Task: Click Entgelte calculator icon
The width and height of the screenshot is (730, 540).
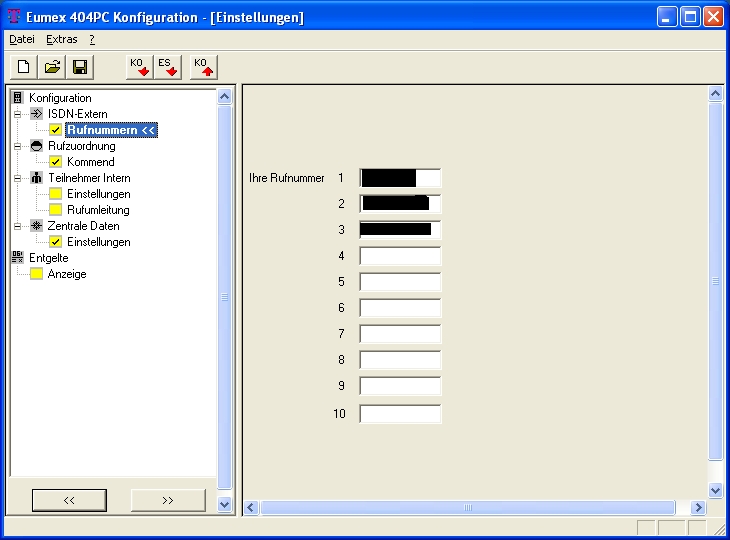Action: 18,257
